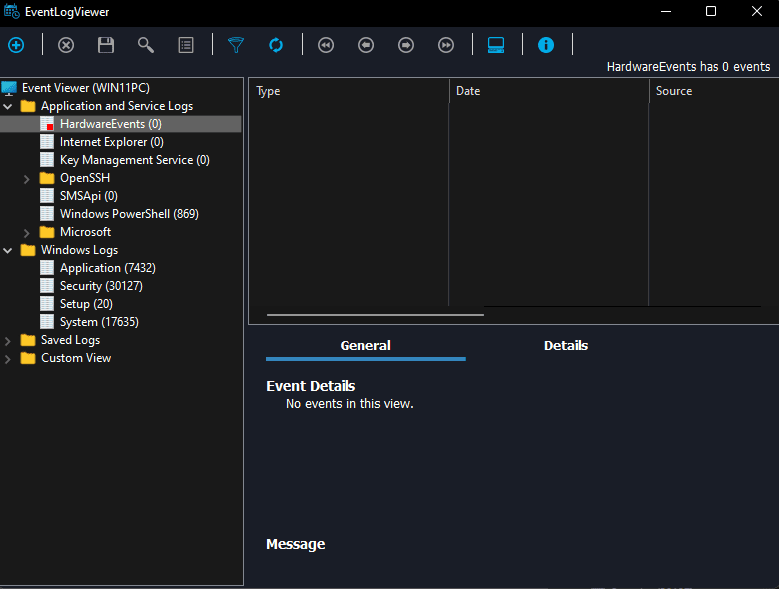Click the circled X clear icon
779x589 pixels.
pyautogui.click(x=66, y=45)
